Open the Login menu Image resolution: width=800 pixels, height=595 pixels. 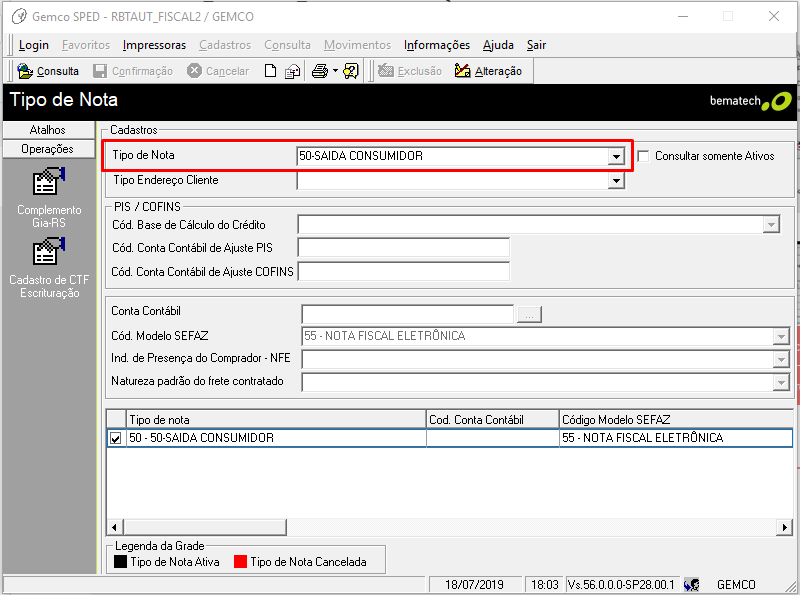point(34,45)
